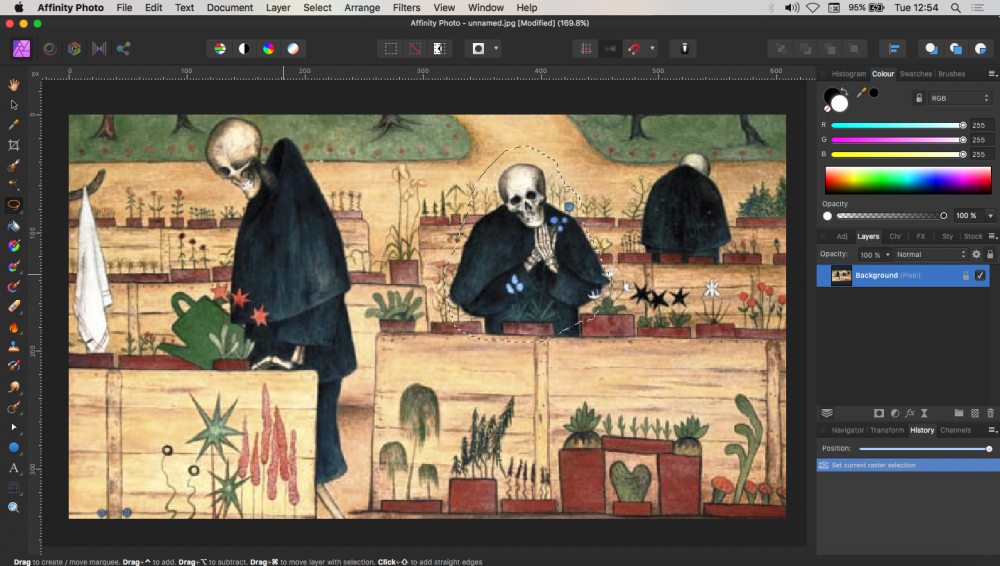Click the colour spectrum gradient bar
The width and height of the screenshot is (1000, 566).
pos(907,180)
